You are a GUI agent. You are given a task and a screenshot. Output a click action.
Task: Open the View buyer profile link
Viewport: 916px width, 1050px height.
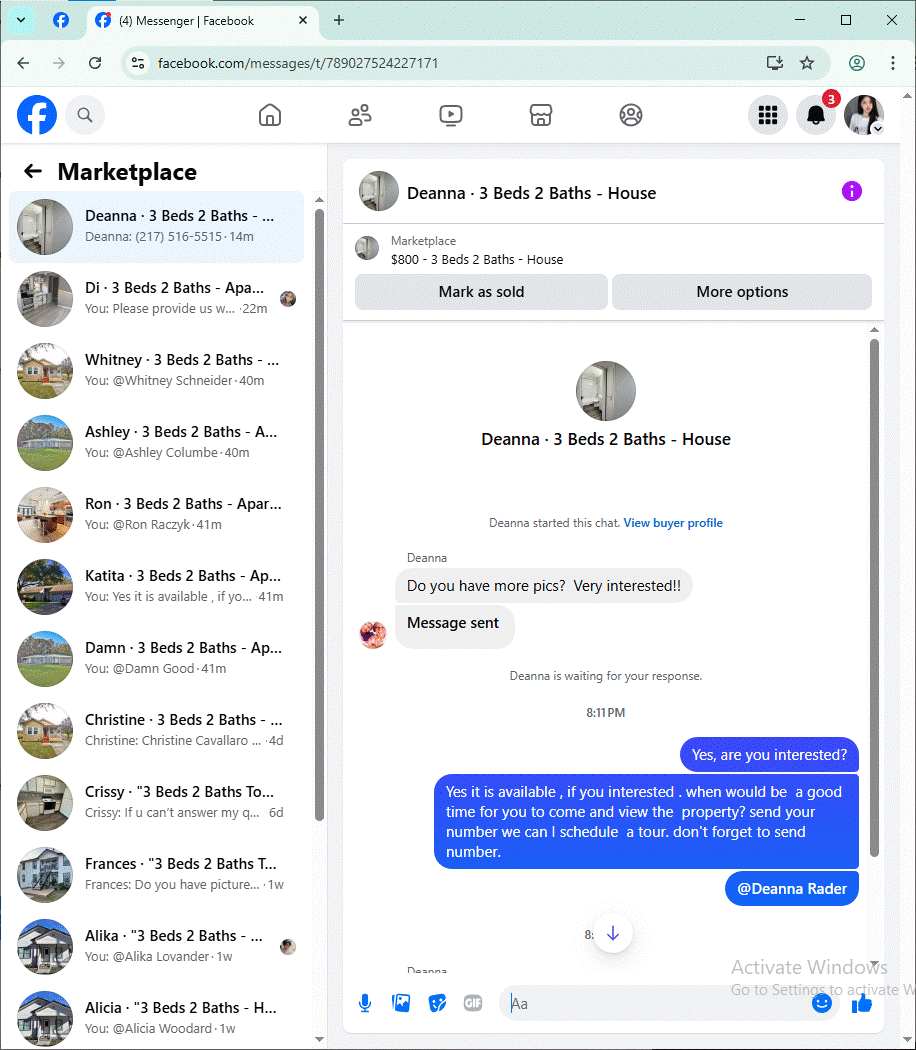pyautogui.click(x=673, y=523)
